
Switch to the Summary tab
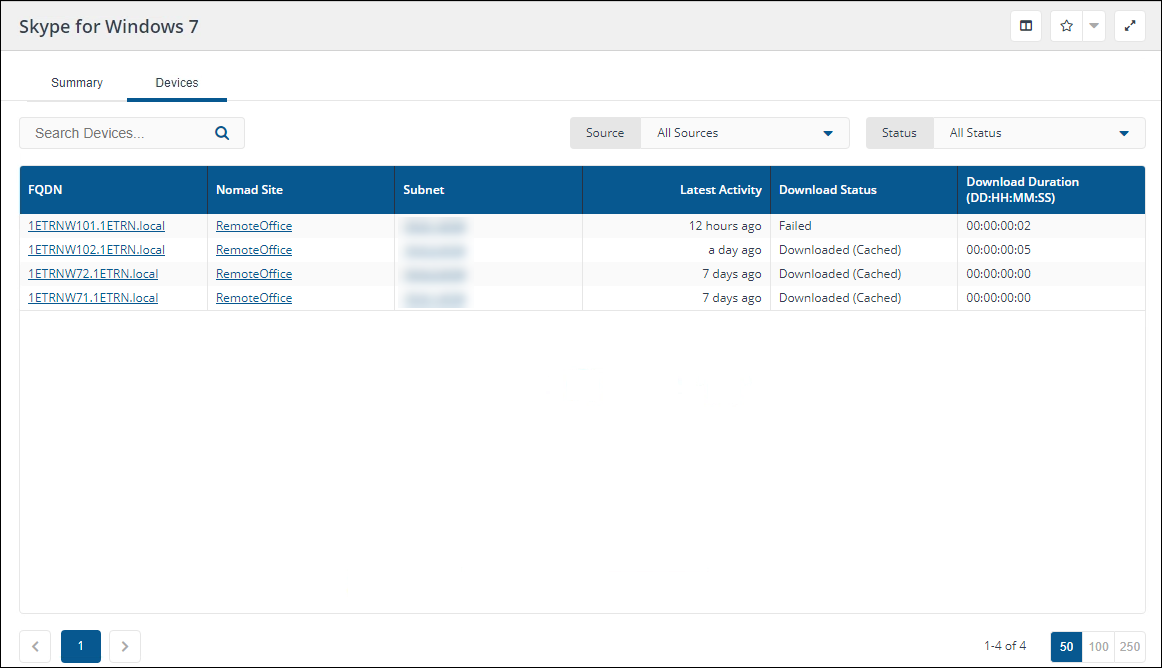77,83
